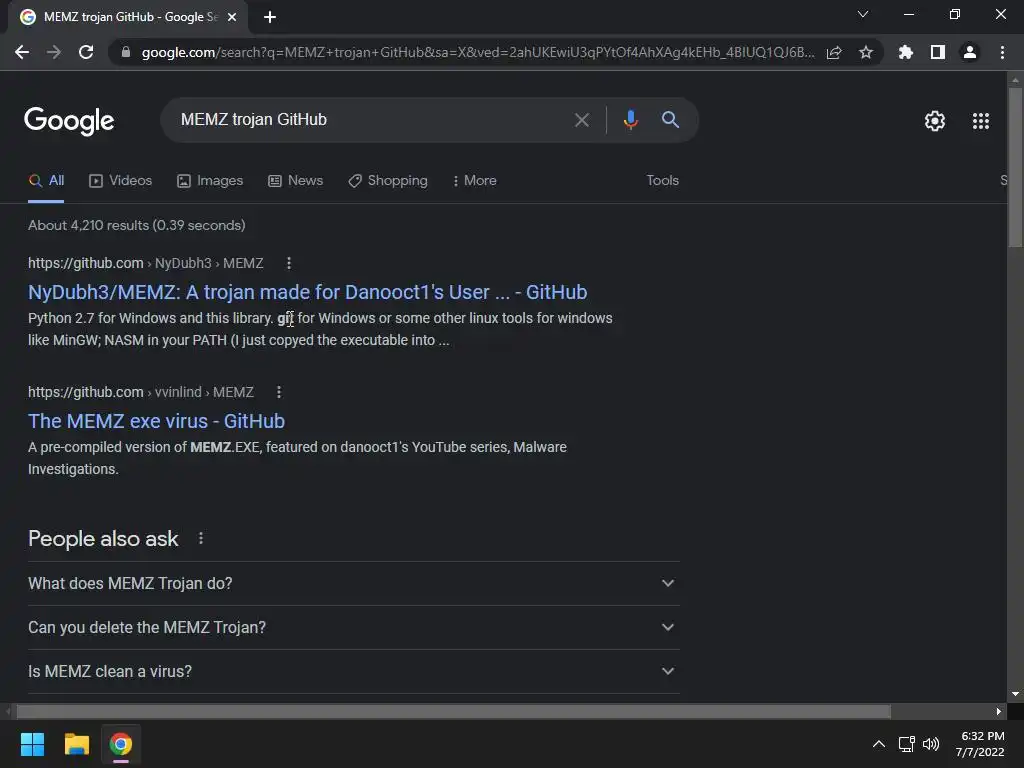
Task: Click Chrome icon in taskbar
Action: pos(121,744)
